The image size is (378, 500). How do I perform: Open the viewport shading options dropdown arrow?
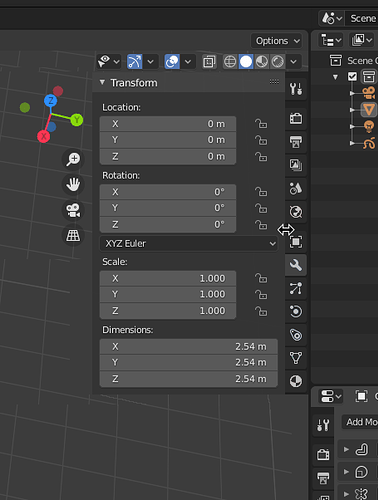tap(293, 62)
